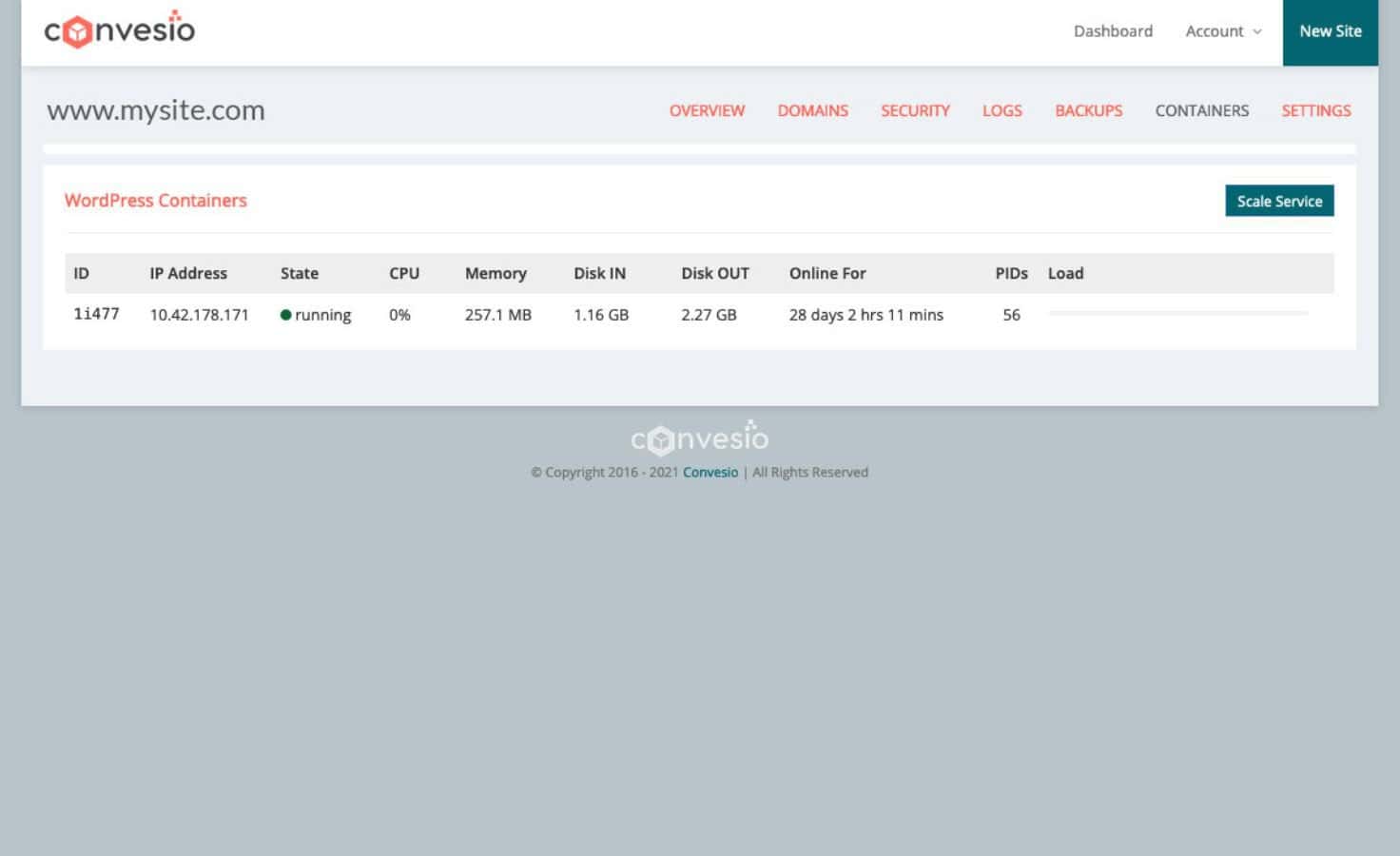1400x856 pixels.
Task: View the LOGS tab
Action: point(1001,110)
